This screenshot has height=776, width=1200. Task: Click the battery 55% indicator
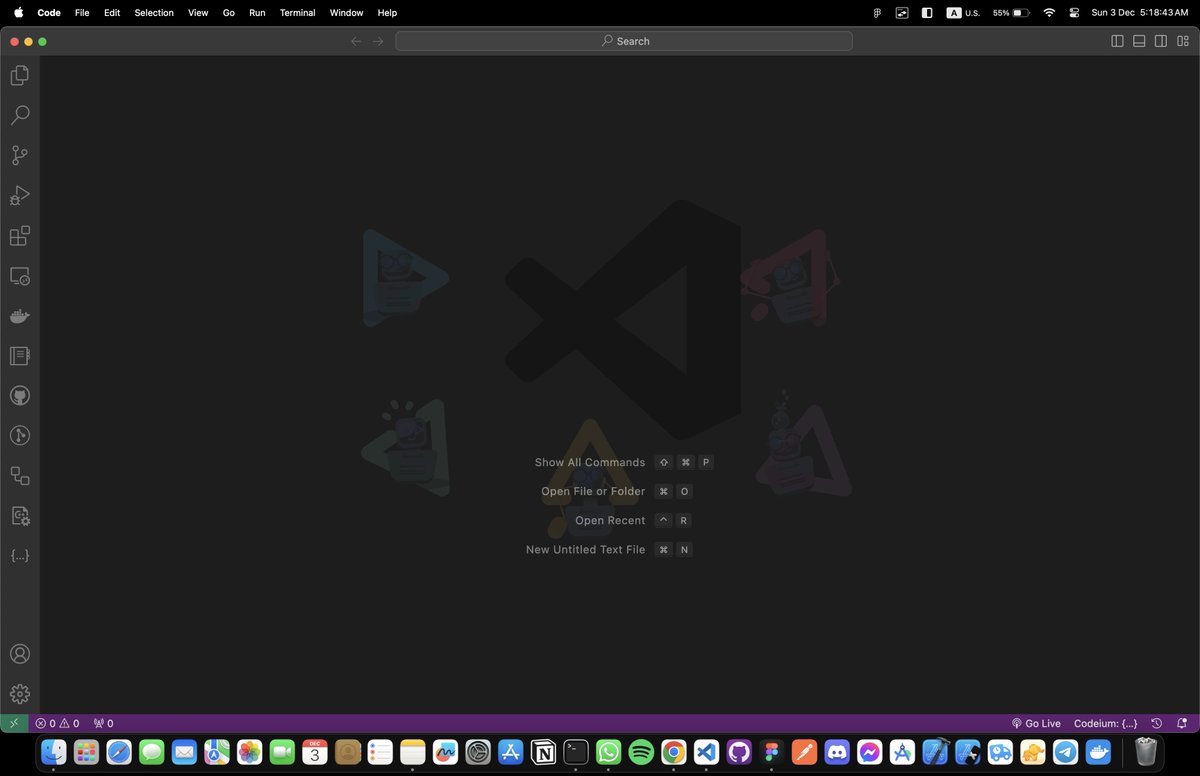(1011, 13)
